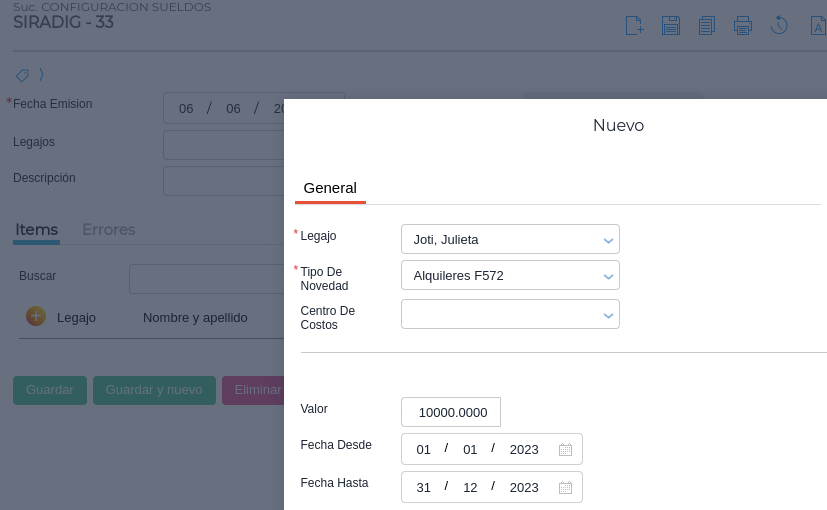Image resolution: width=827 pixels, height=510 pixels.
Task: Open the Fecha Desde calendar picker
Action: click(565, 450)
